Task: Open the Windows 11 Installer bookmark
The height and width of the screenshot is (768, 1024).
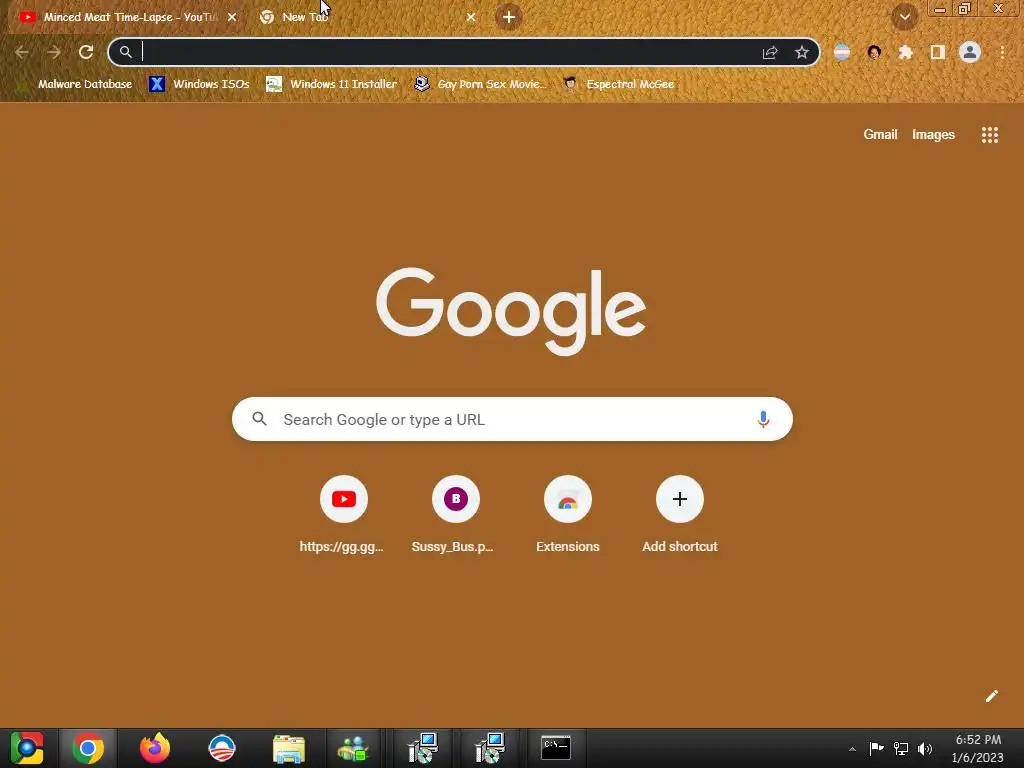Action: click(x=332, y=84)
